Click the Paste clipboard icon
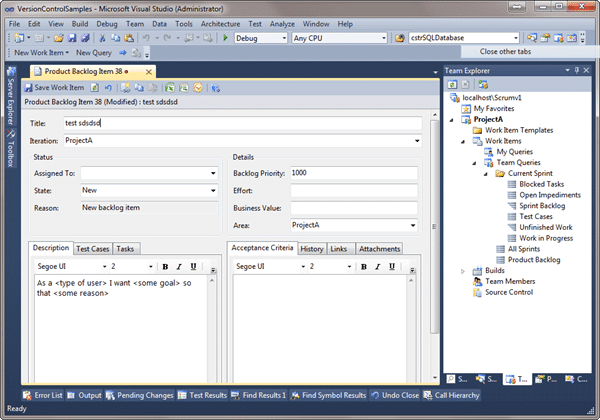The height and width of the screenshot is (420, 600). coord(129,38)
